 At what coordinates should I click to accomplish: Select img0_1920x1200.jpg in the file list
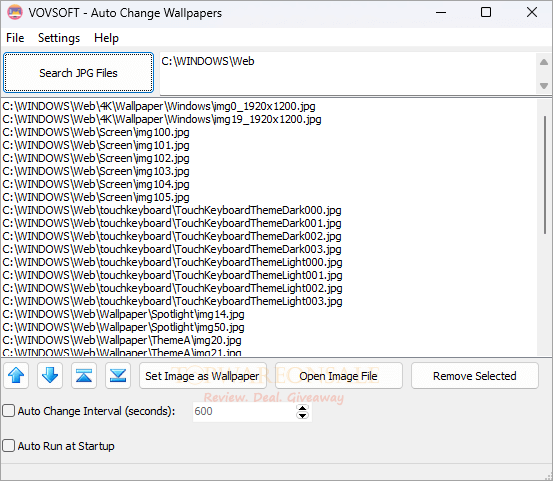(x=159, y=106)
